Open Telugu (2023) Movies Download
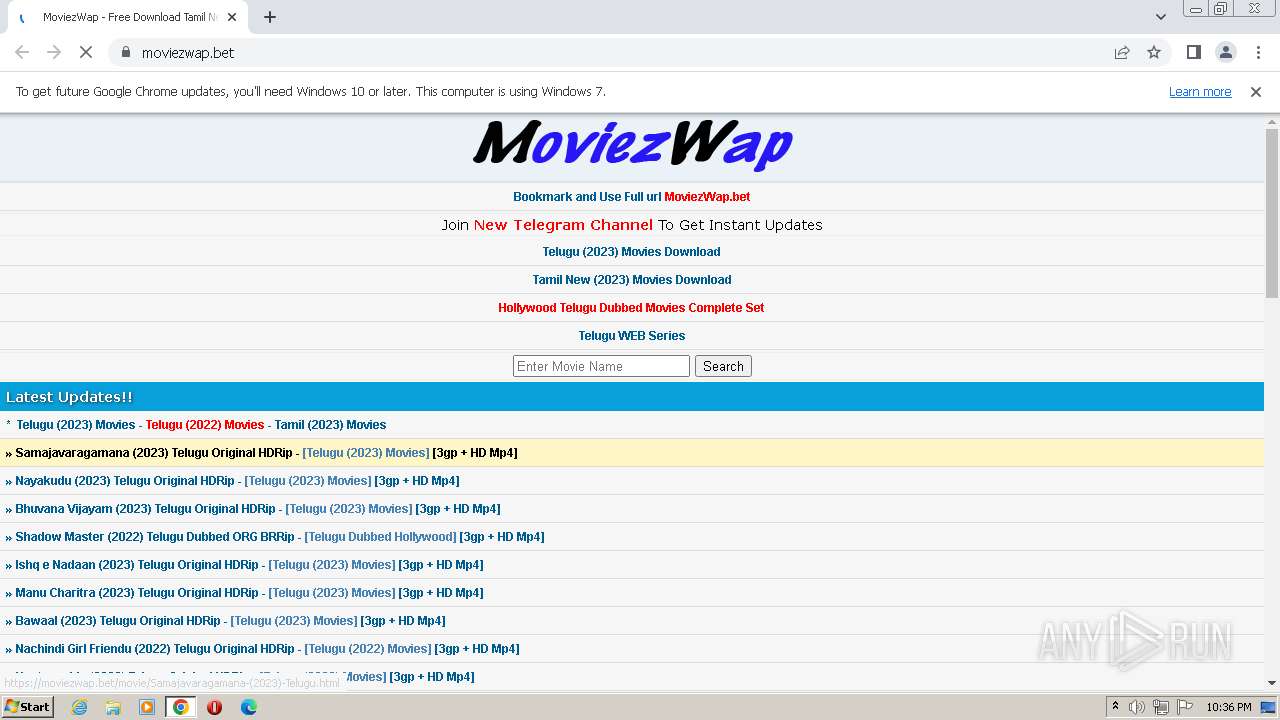This screenshot has height=720, width=1280. click(631, 252)
